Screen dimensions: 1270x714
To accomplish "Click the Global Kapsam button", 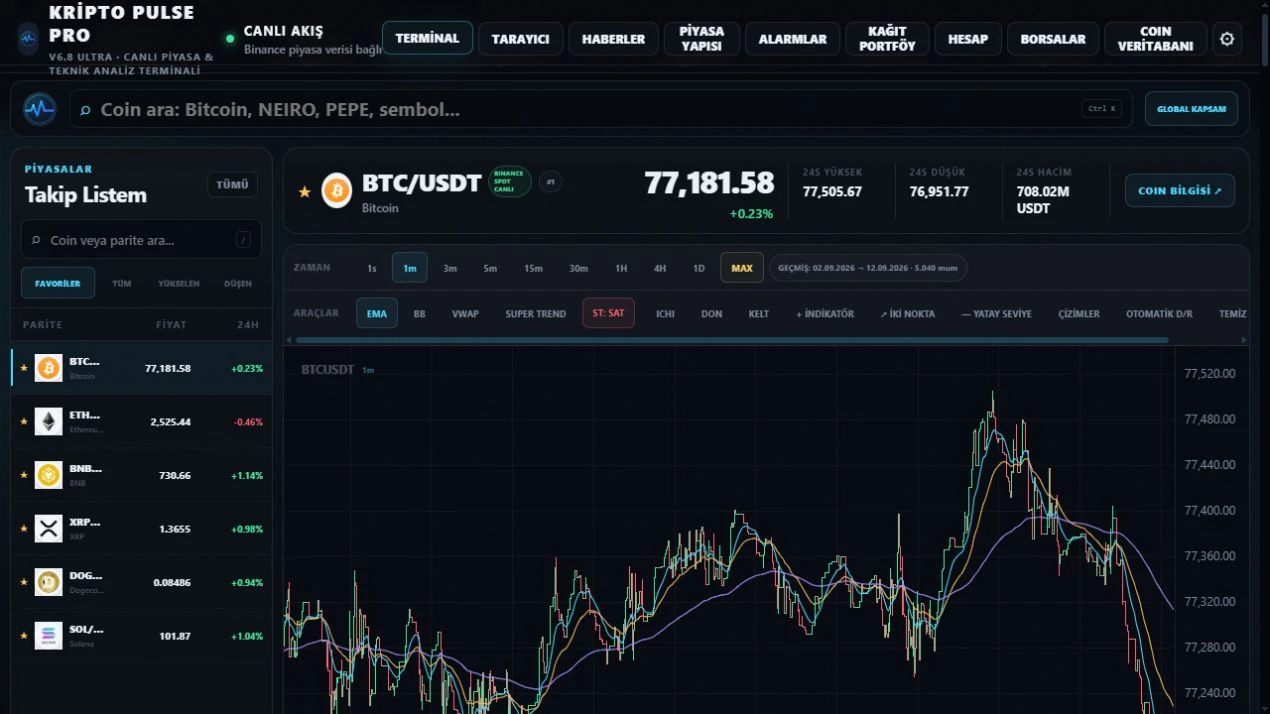I will (x=1191, y=109).
